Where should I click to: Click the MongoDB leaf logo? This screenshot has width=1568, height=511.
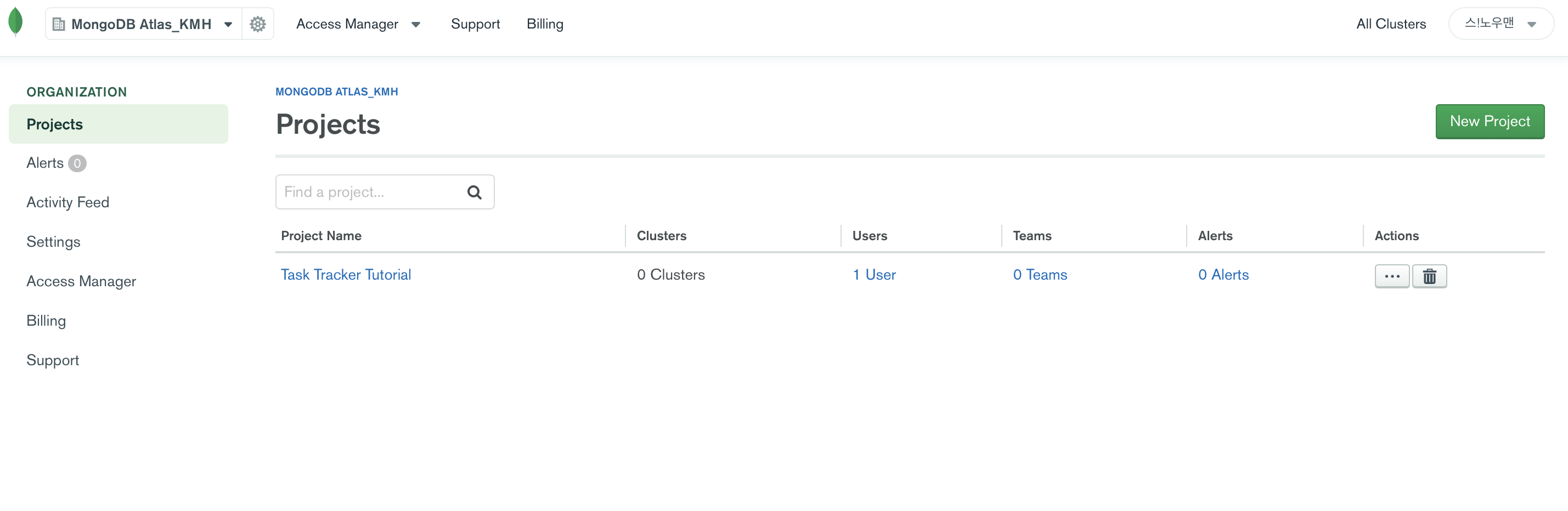(x=16, y=22)
